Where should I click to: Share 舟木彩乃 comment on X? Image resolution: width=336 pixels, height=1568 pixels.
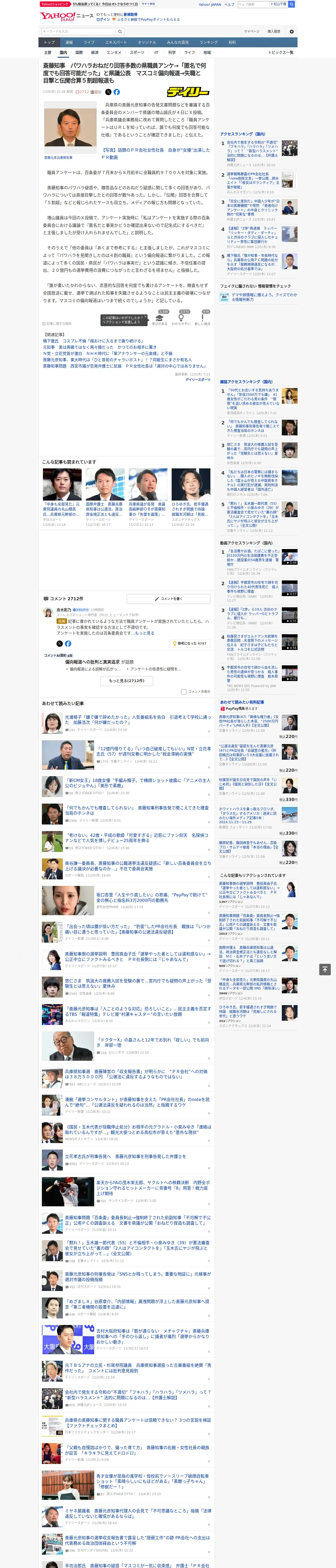tap(60, 643)
